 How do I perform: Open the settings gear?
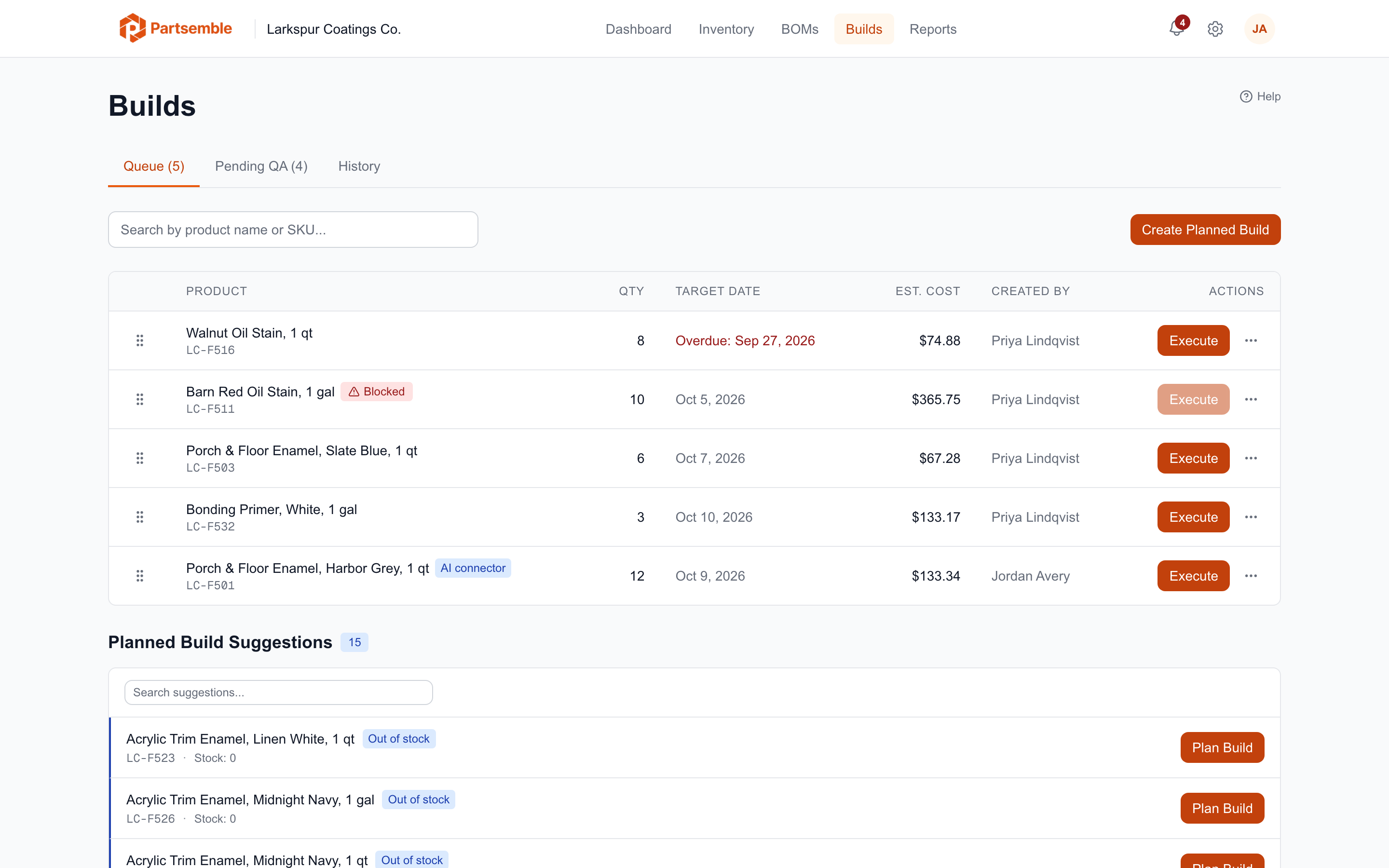[x=1215, y=29]
